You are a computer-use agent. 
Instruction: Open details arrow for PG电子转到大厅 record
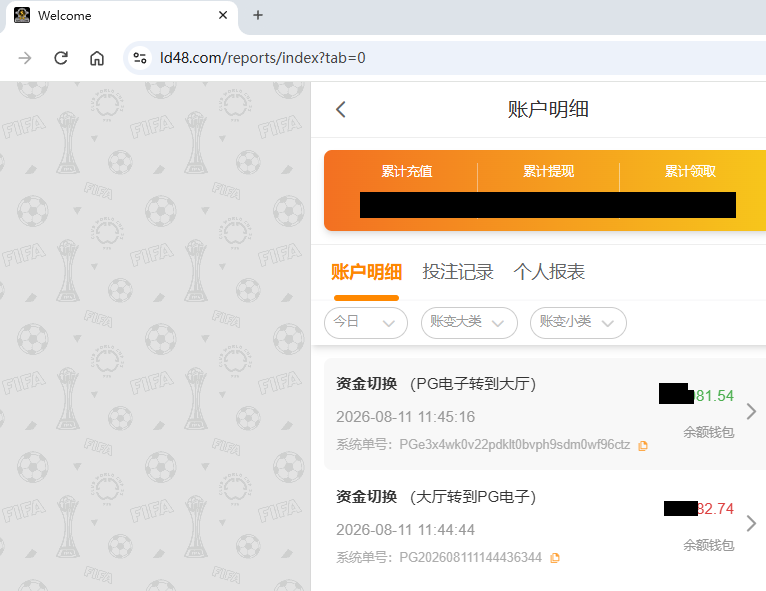click(751, 412)
